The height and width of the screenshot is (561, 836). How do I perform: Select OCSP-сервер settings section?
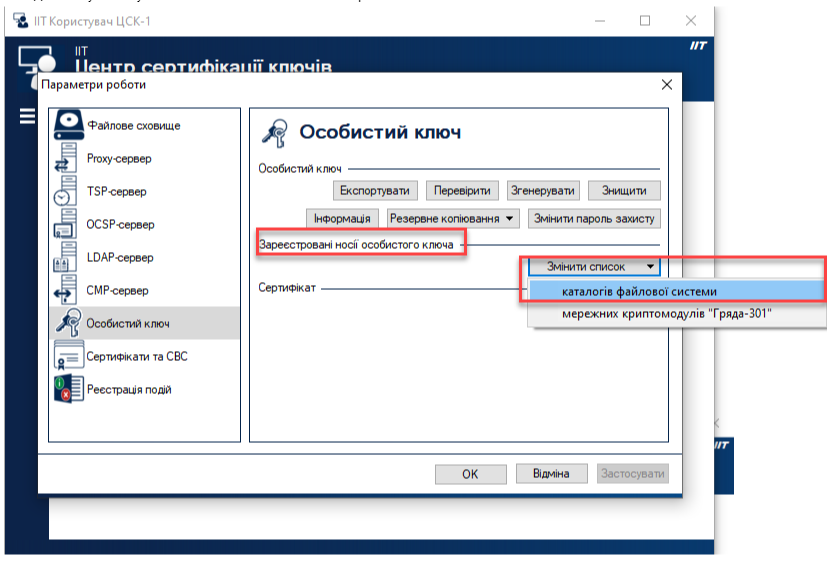point(145,224)
